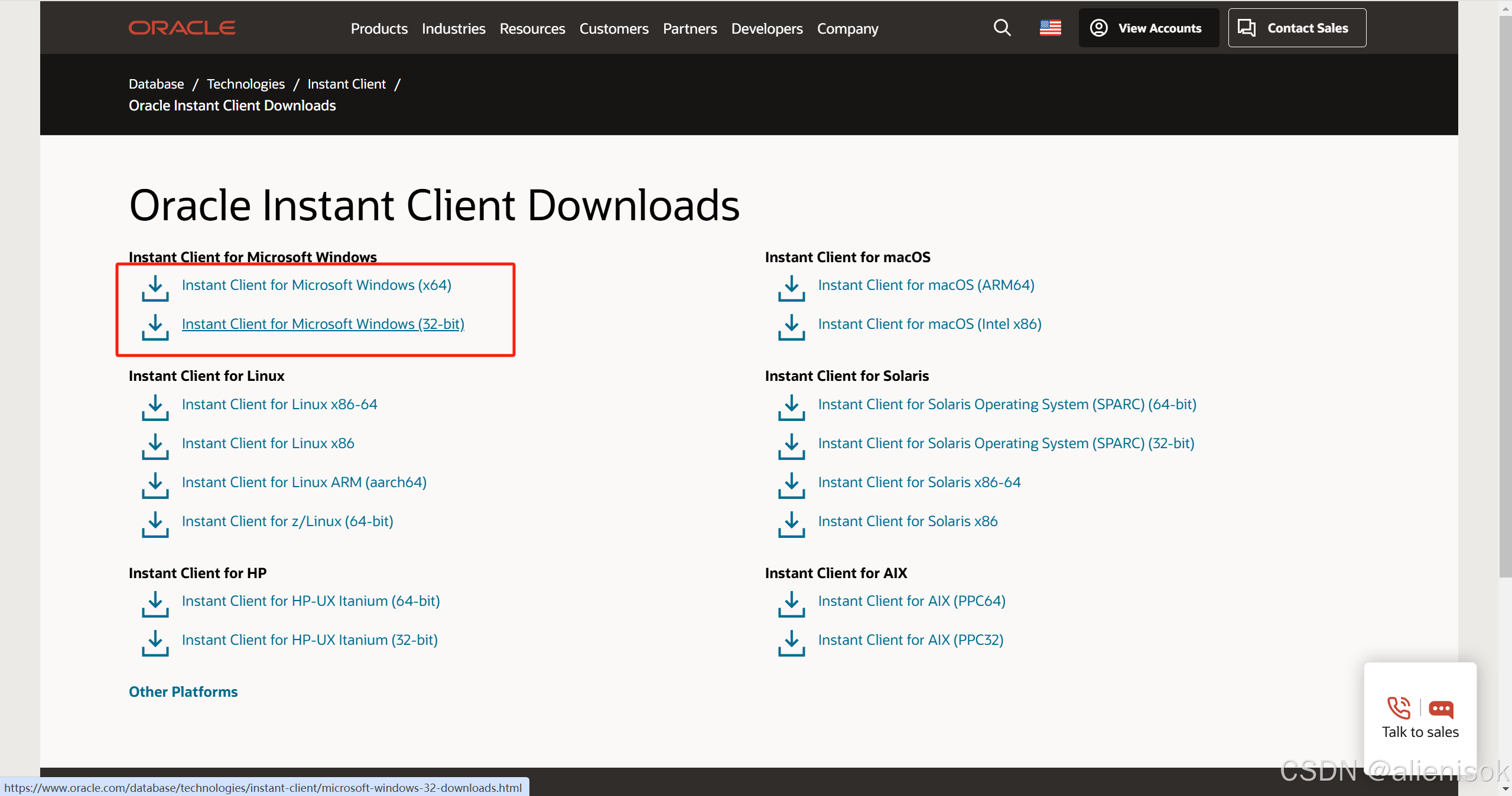Screen dimensions: 1512x796
Task: Click the download icon beside Instant Client Windows x64
Action: (154, 289)
